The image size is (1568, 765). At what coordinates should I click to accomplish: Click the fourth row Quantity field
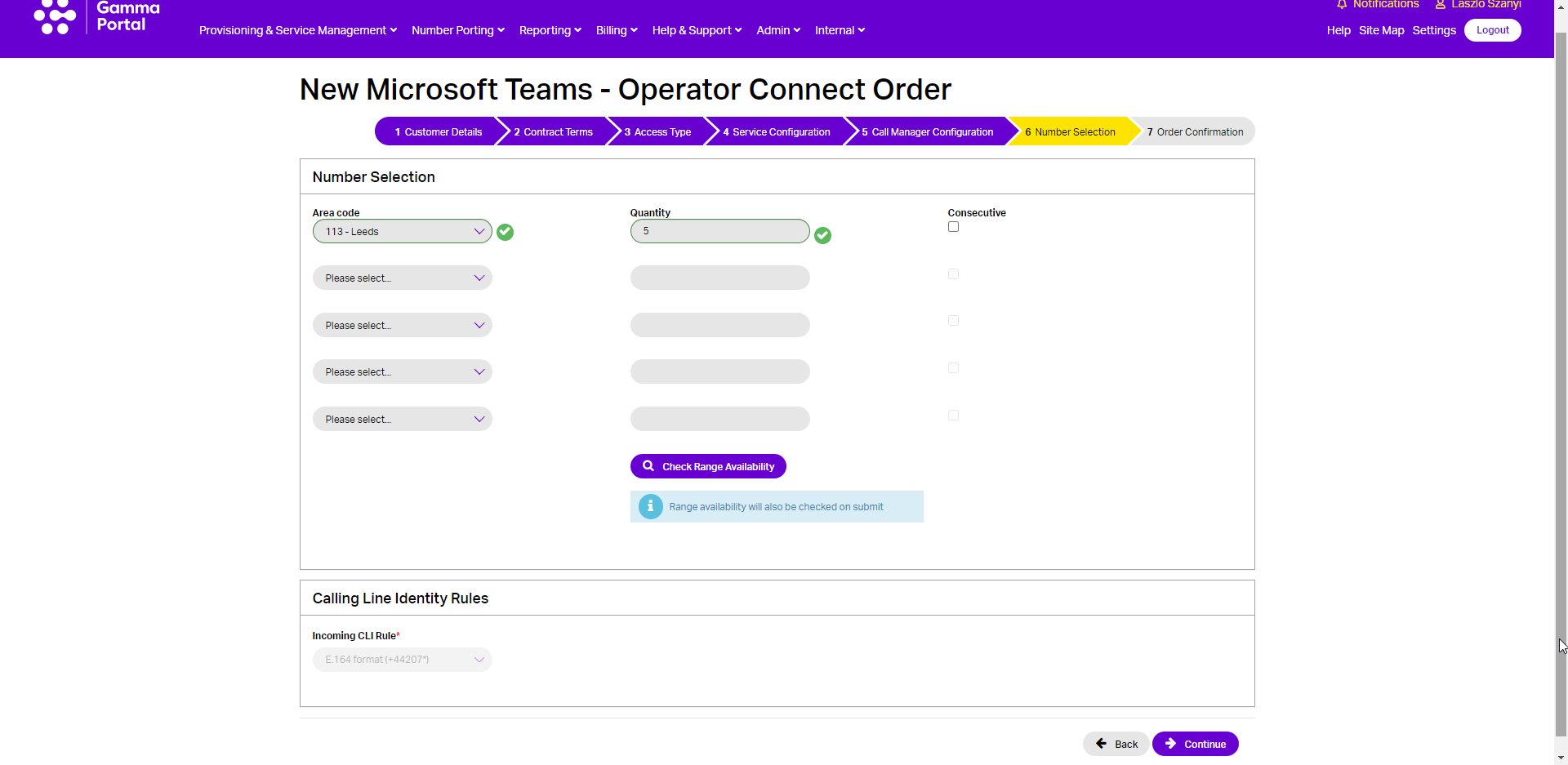(720, 371)
